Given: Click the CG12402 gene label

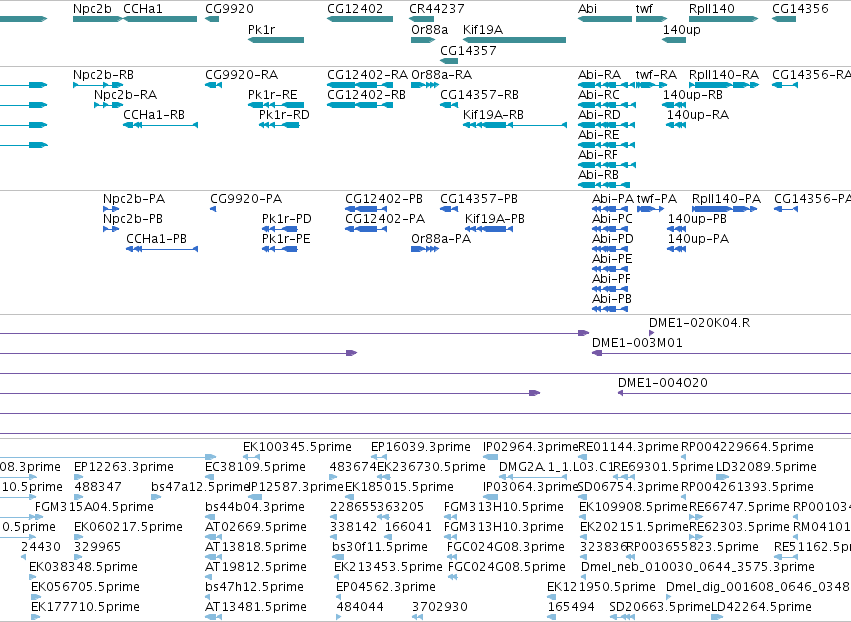Looking at the screenshot, I should point(355,9).
